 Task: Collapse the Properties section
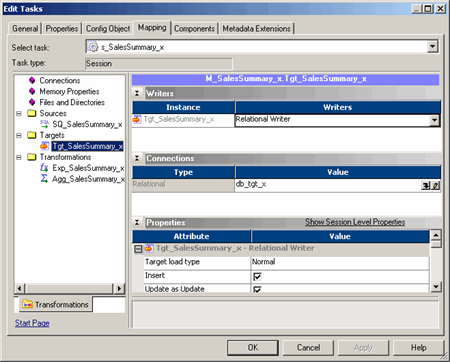[137, 222]
